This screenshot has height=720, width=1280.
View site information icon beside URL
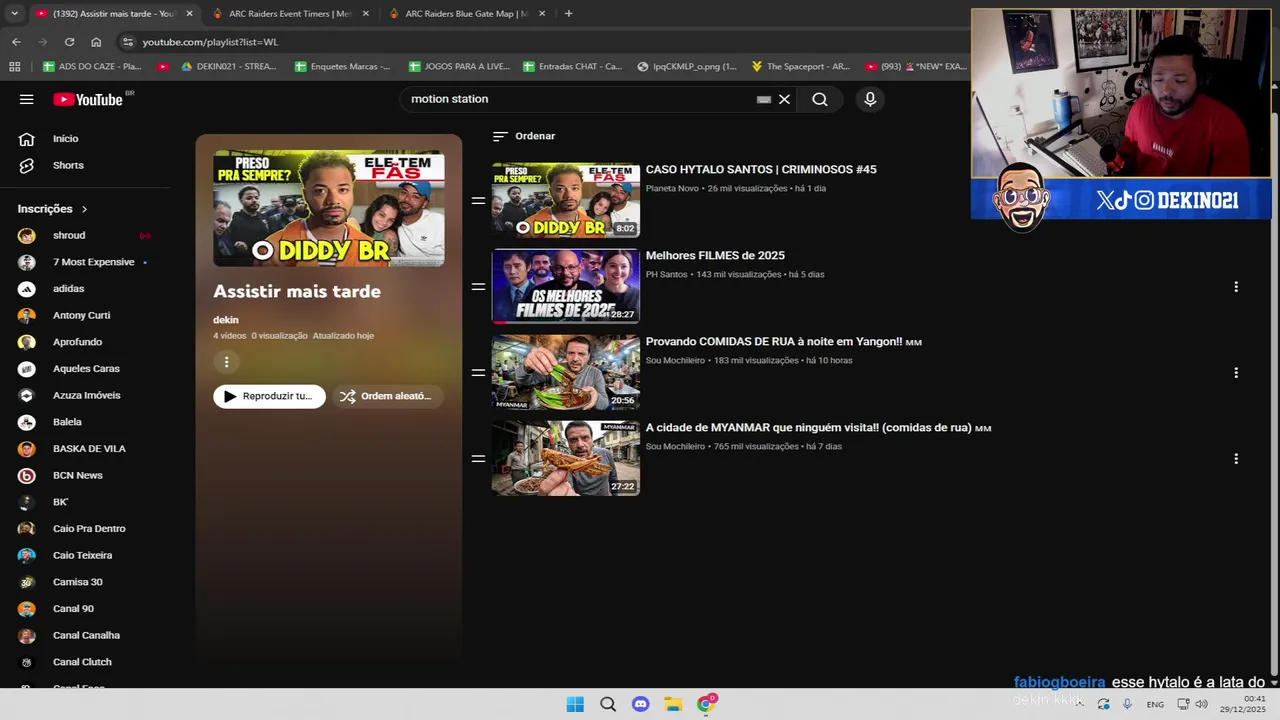(x=126, y=42)
